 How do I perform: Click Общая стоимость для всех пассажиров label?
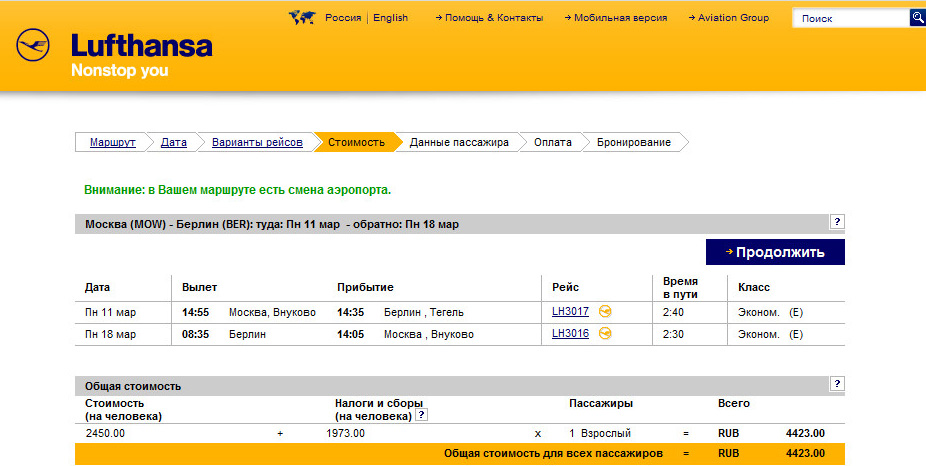(x=553, y=454)
